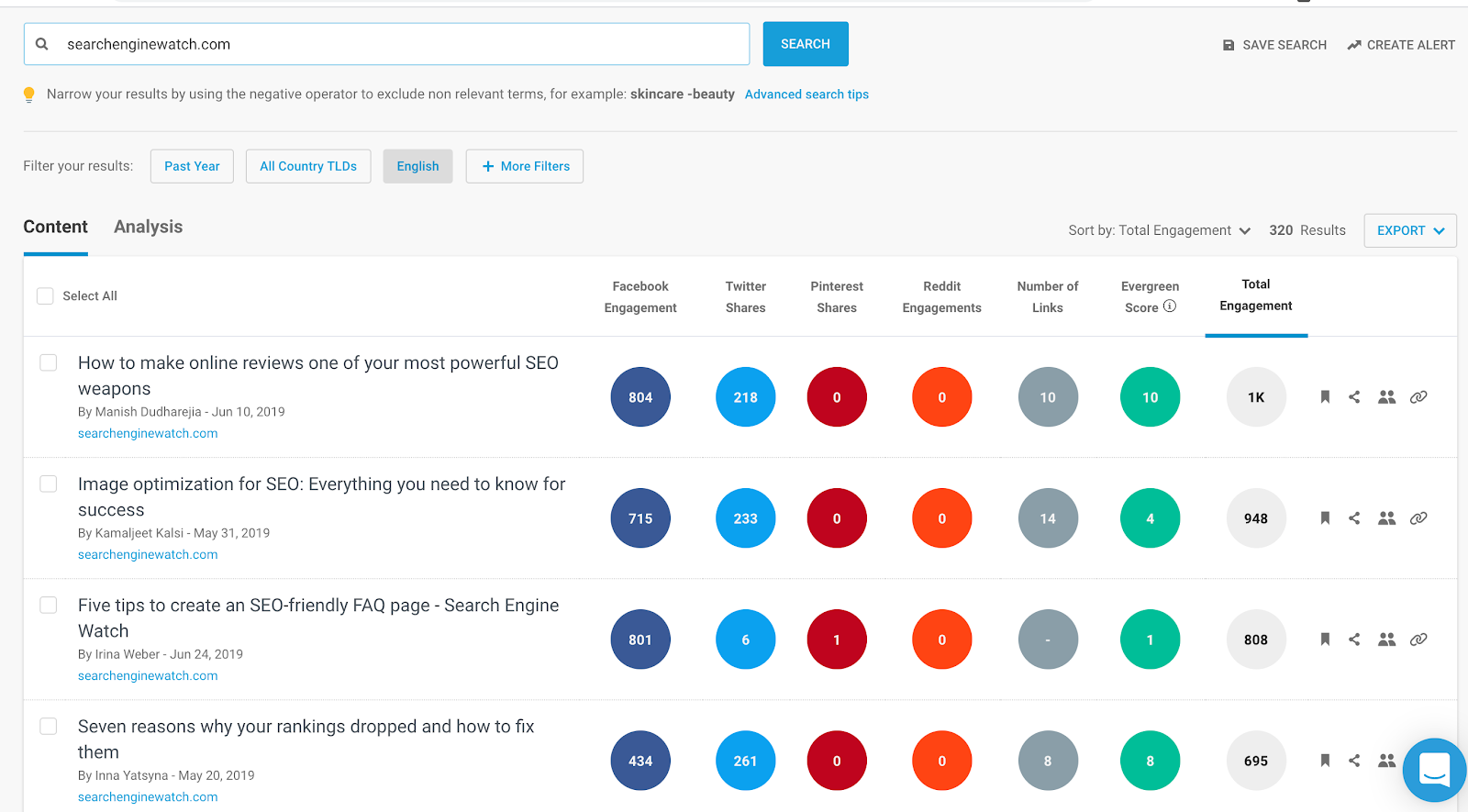The height and width of the screenshot is (812, 1468).
Task: Sort by Pinterest Shares column
Action: point(837,297)
